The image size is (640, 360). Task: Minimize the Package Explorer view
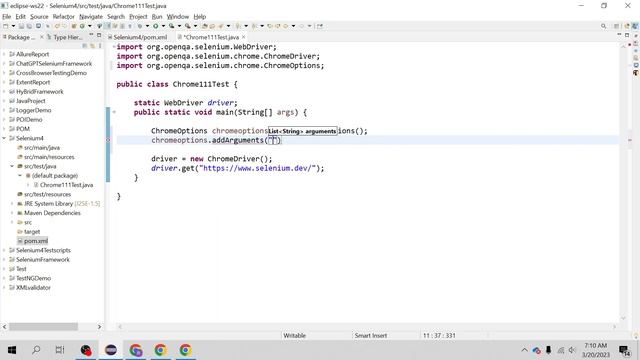click(91, 35)
